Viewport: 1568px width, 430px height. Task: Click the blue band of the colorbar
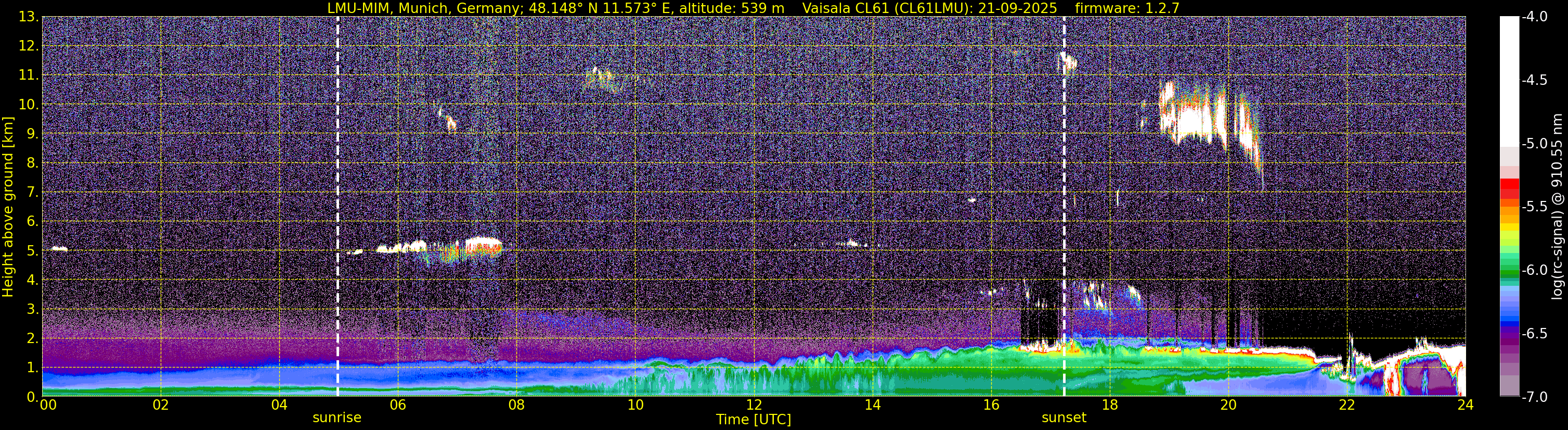[1510, 311]
